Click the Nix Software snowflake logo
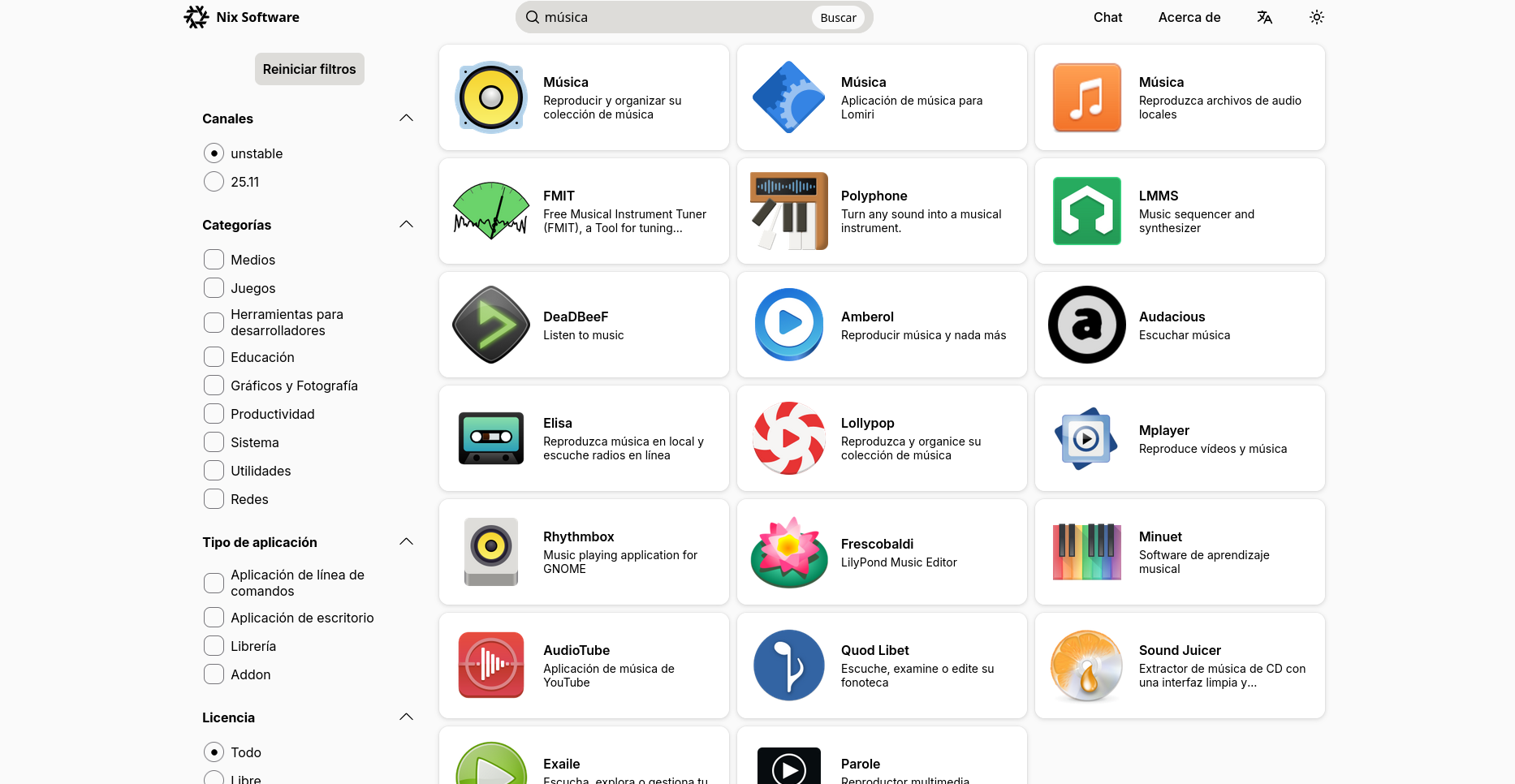 196,17
